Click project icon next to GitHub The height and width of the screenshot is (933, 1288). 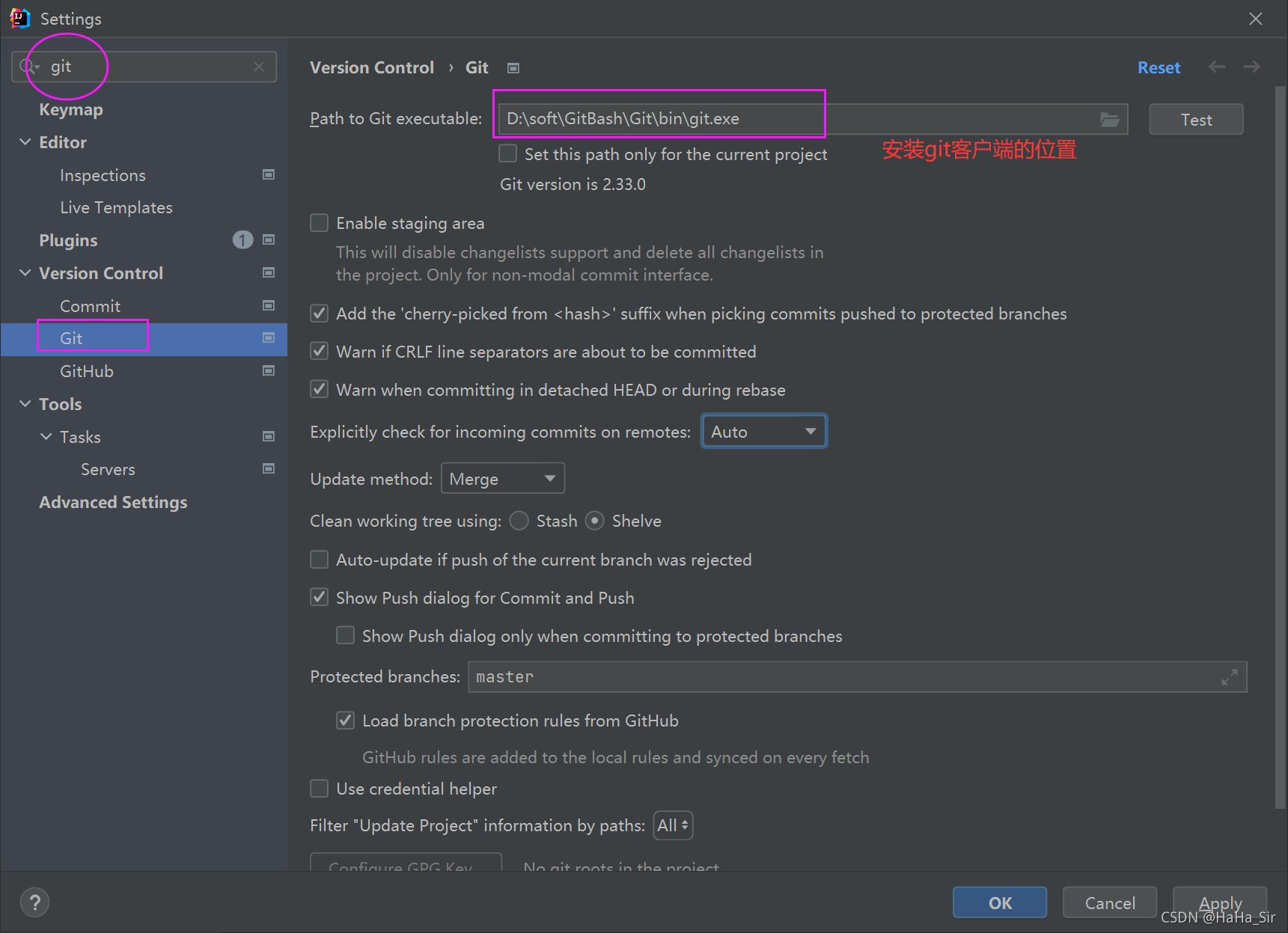[x=269, y=370]
